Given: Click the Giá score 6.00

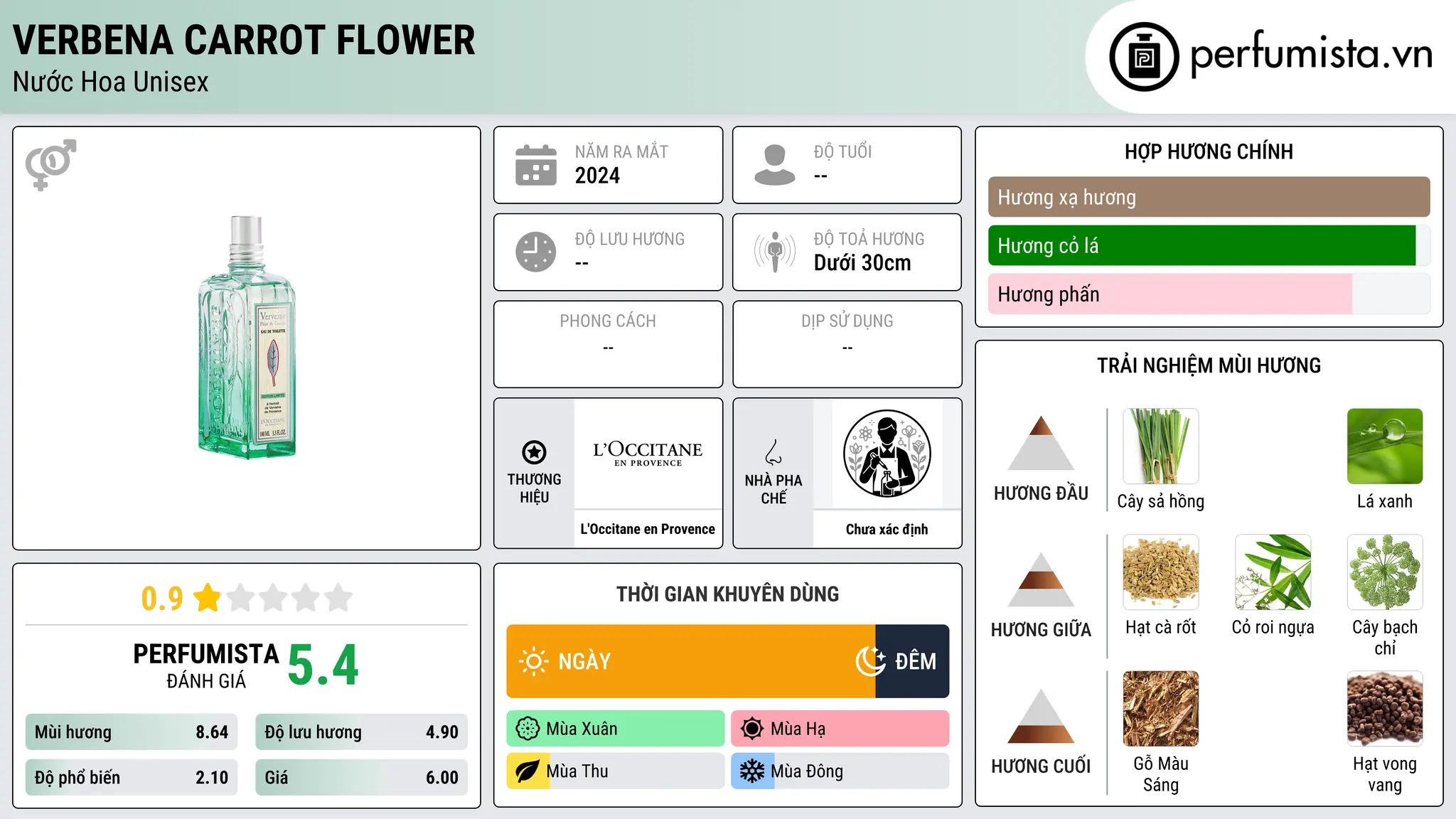Looking at the screenshot, I should (x=442, y=778).
